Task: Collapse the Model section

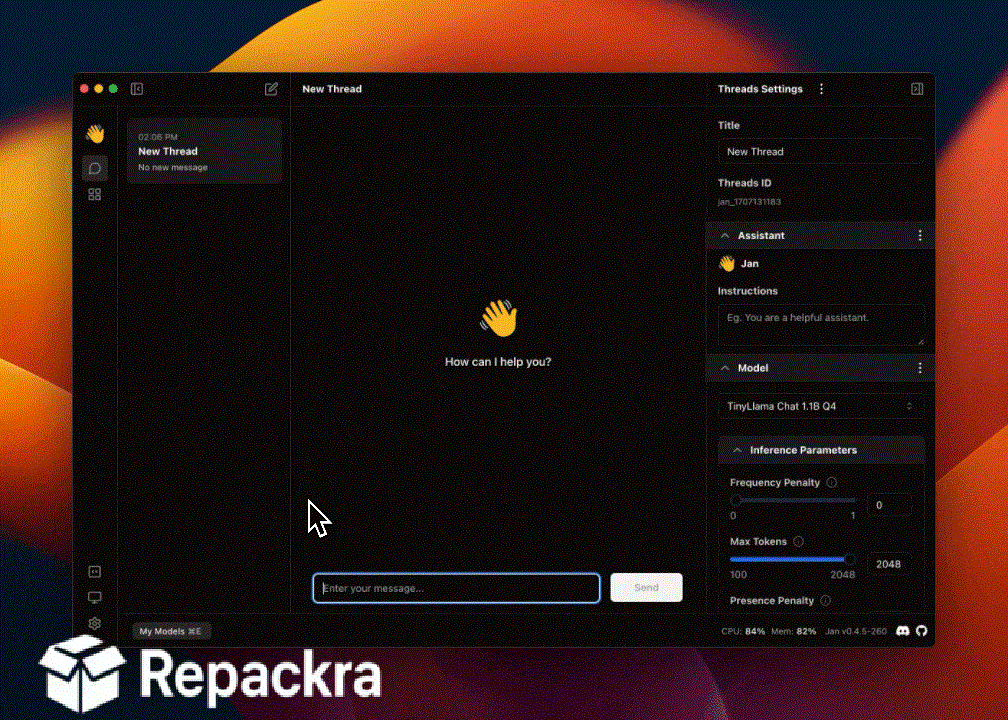Action: [x=725, y=368]
